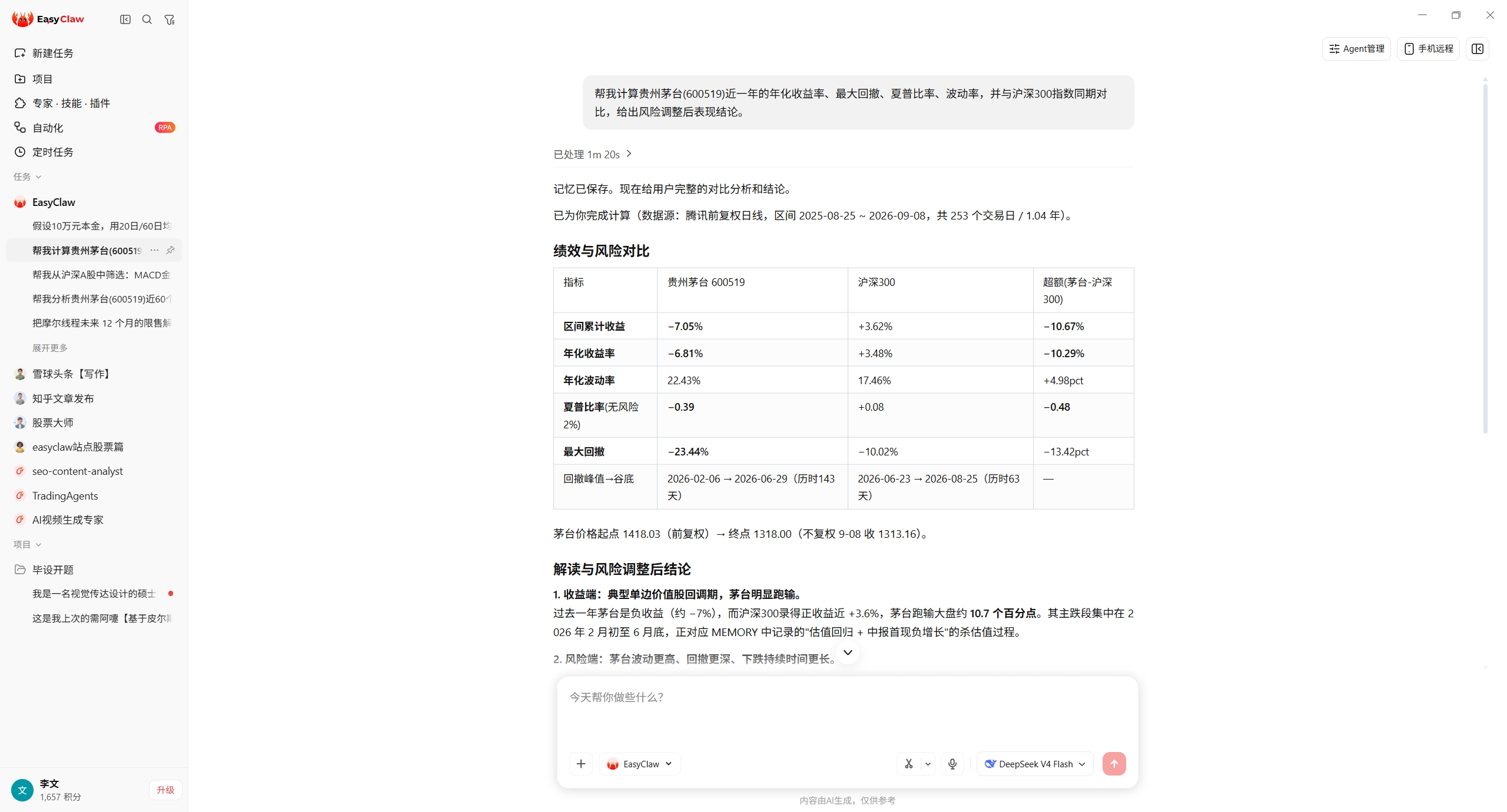Click the plus attachment button

tap(581, 764)
